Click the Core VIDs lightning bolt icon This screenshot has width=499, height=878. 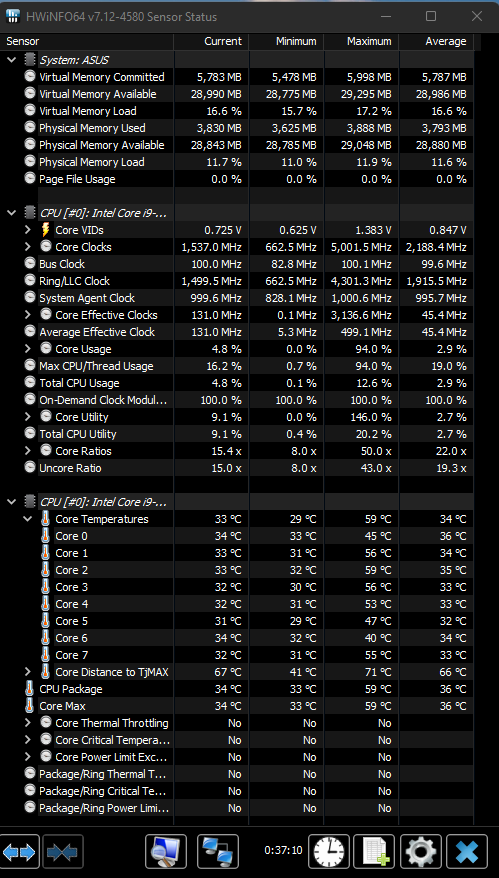(45, 230)
